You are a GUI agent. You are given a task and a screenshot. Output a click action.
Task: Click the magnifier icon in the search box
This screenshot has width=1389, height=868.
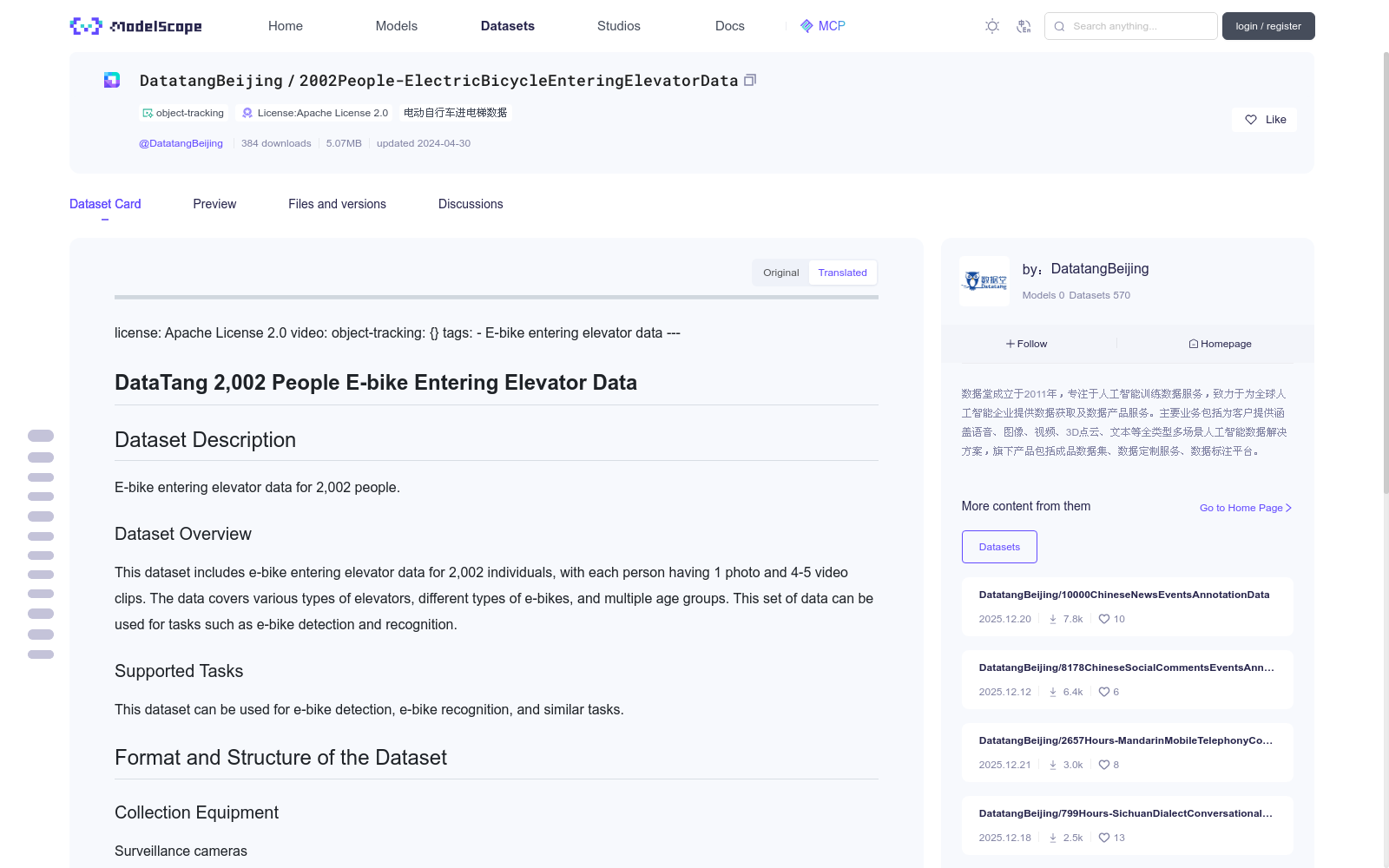[x=1059, y=26]
